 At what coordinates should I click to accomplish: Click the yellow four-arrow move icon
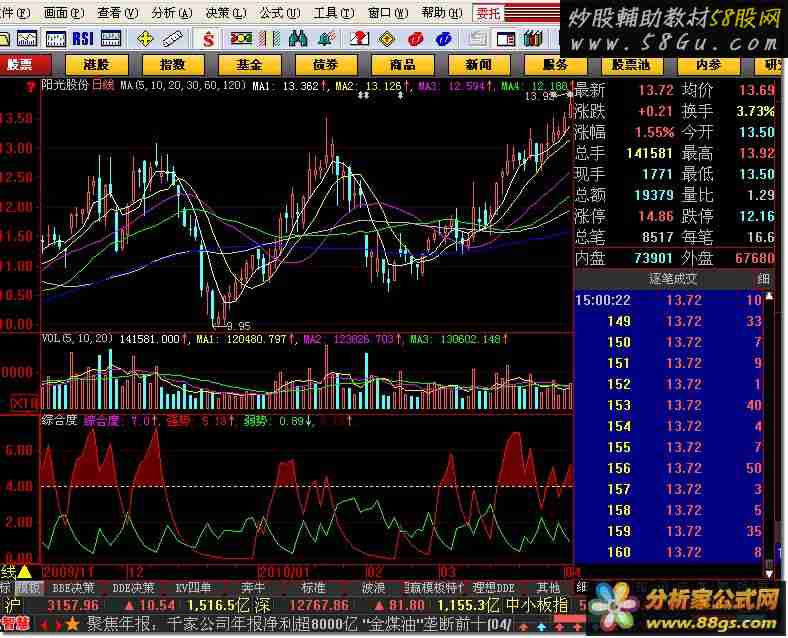point(145,39)
